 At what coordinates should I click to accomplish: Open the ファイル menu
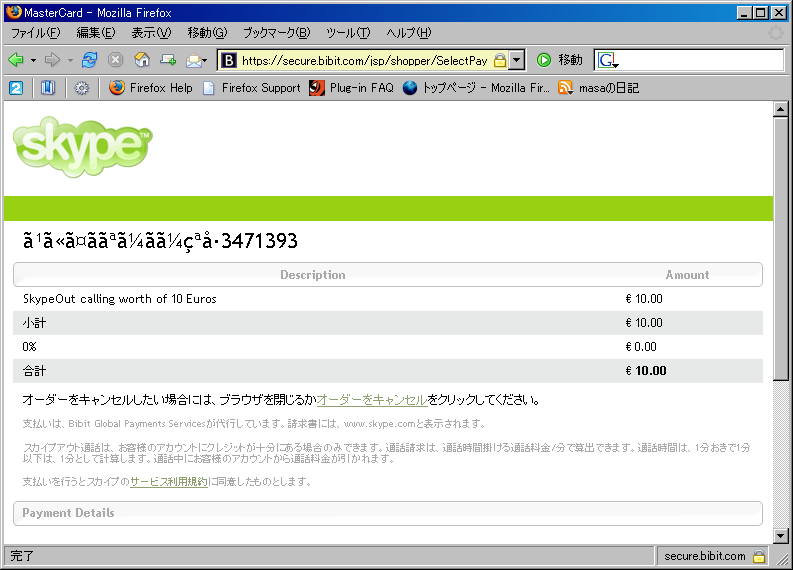pos(35,33)
